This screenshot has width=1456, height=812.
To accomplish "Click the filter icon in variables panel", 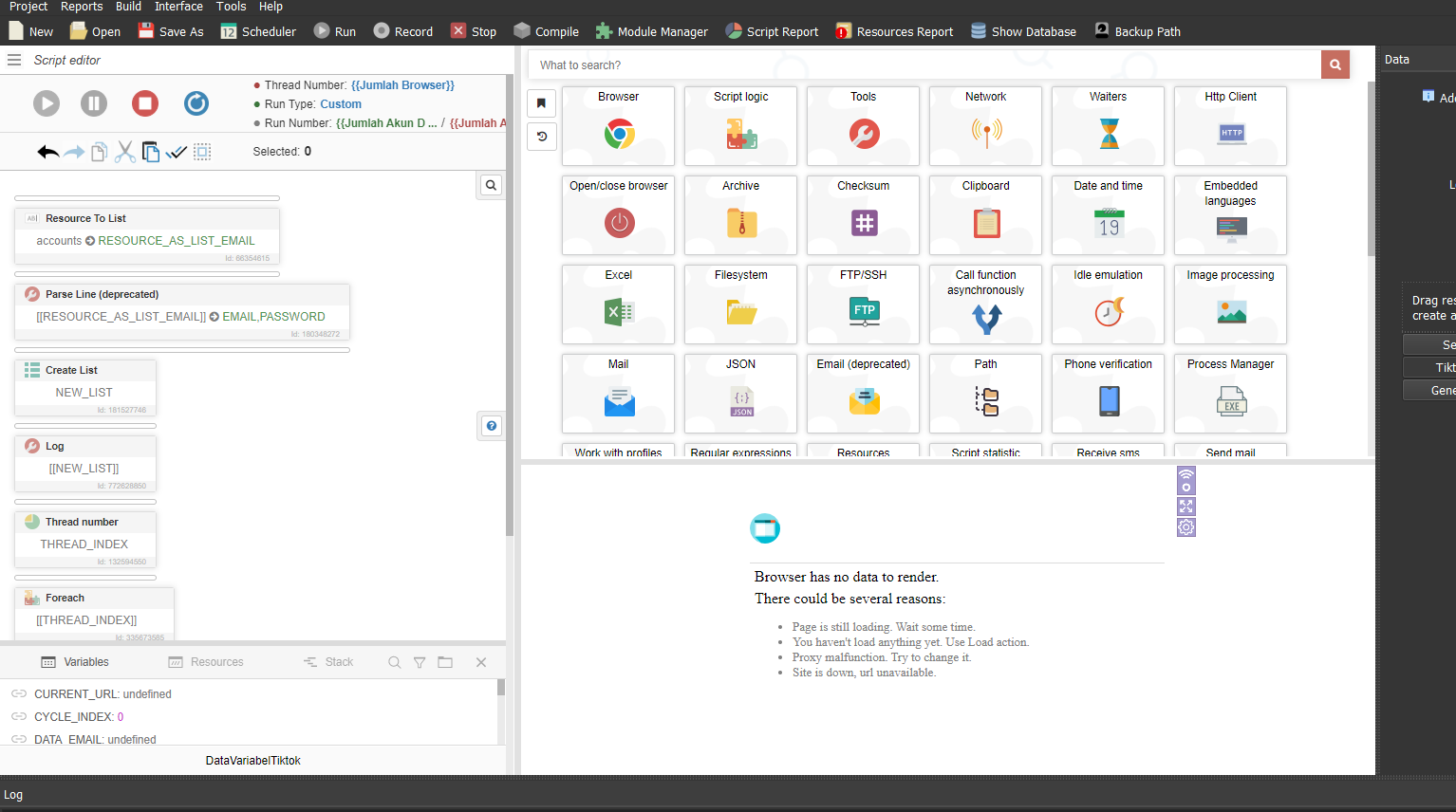I will pyautogui.click(x=420, y=662).
